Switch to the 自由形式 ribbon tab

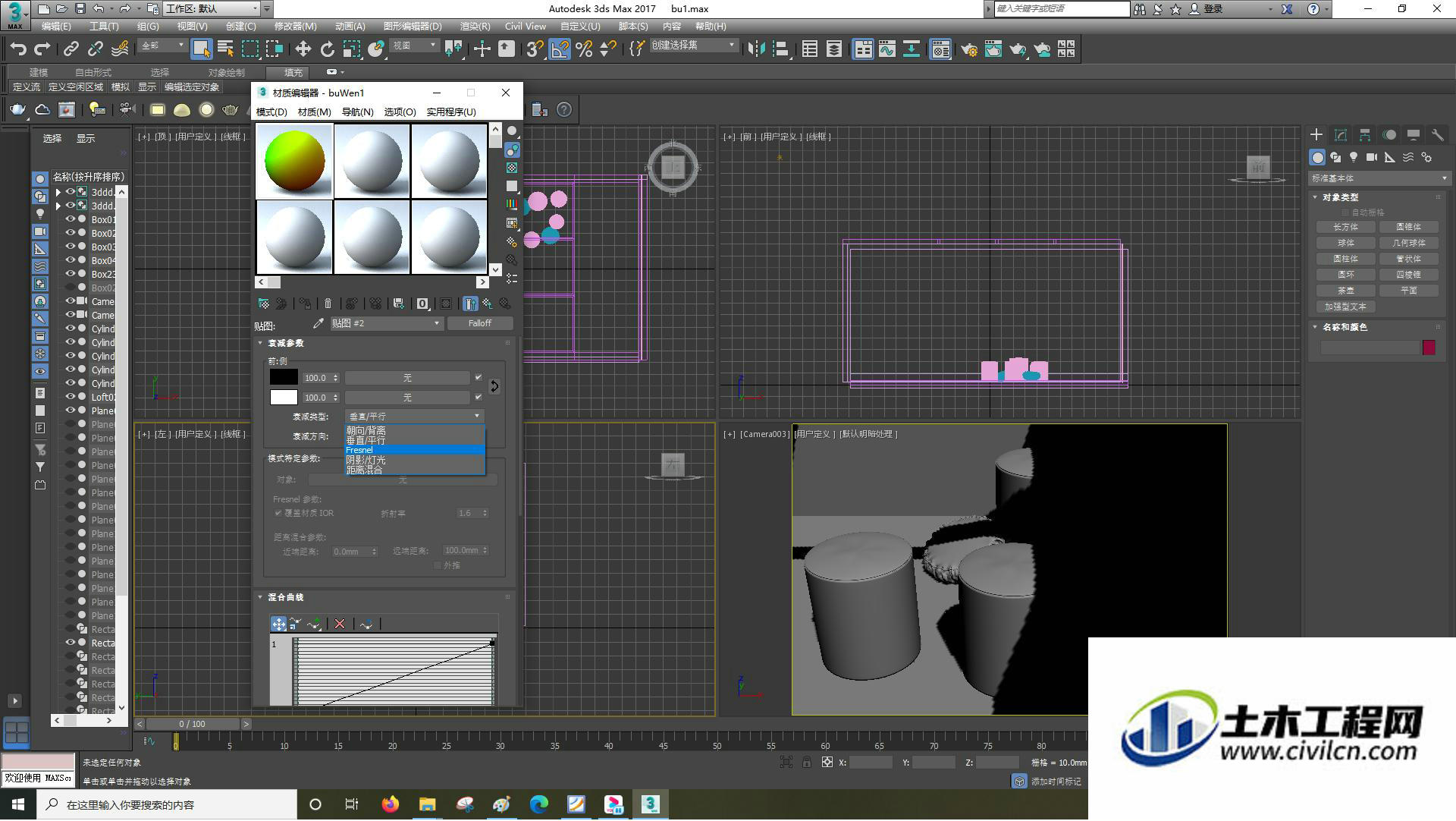coord(93,72)
